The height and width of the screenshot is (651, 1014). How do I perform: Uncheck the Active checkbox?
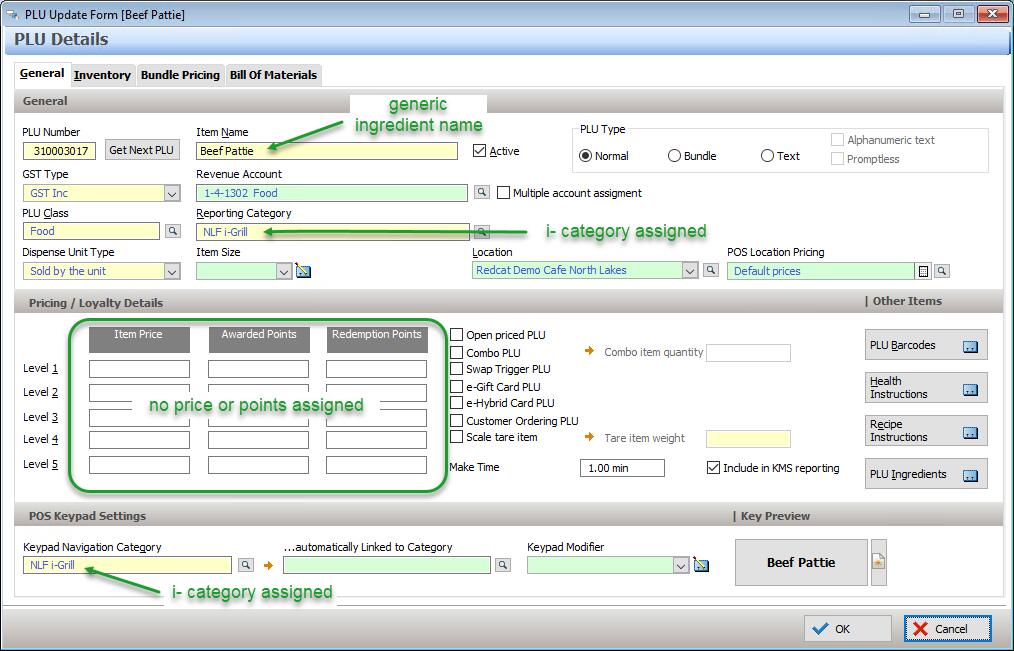[480, 151]
